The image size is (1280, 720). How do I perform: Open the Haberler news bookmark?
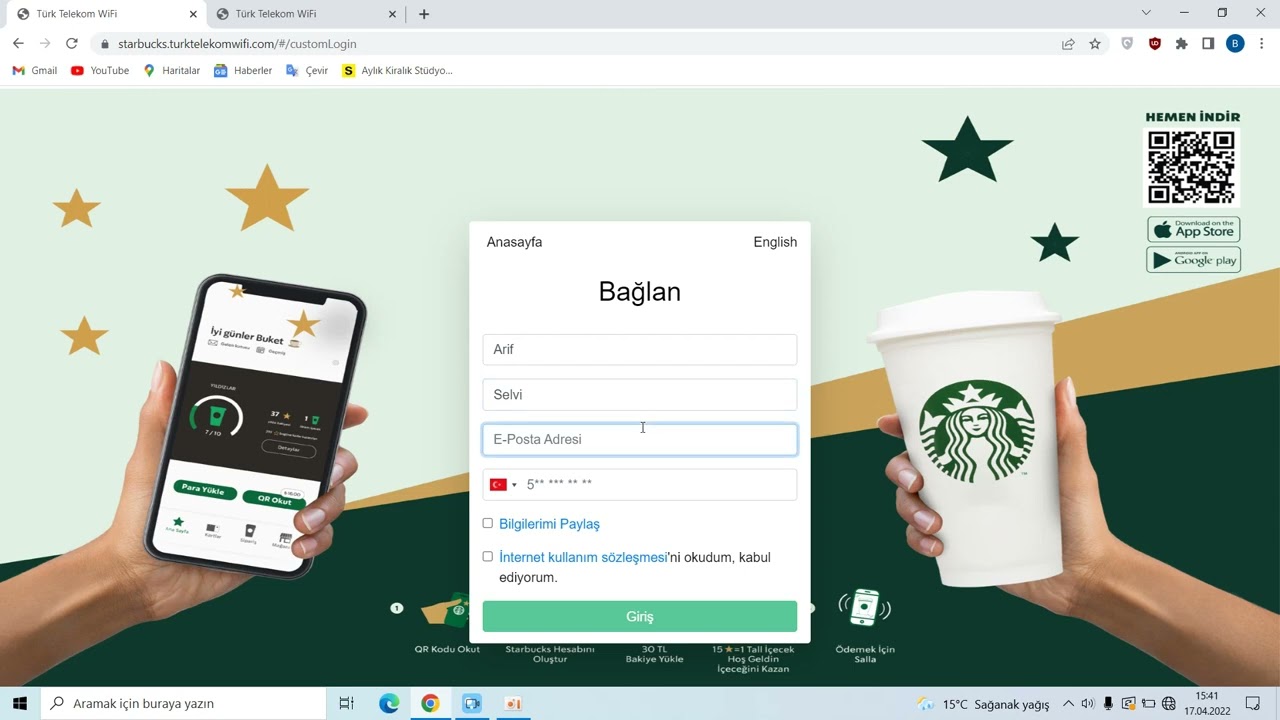click(x=243, y=71)
